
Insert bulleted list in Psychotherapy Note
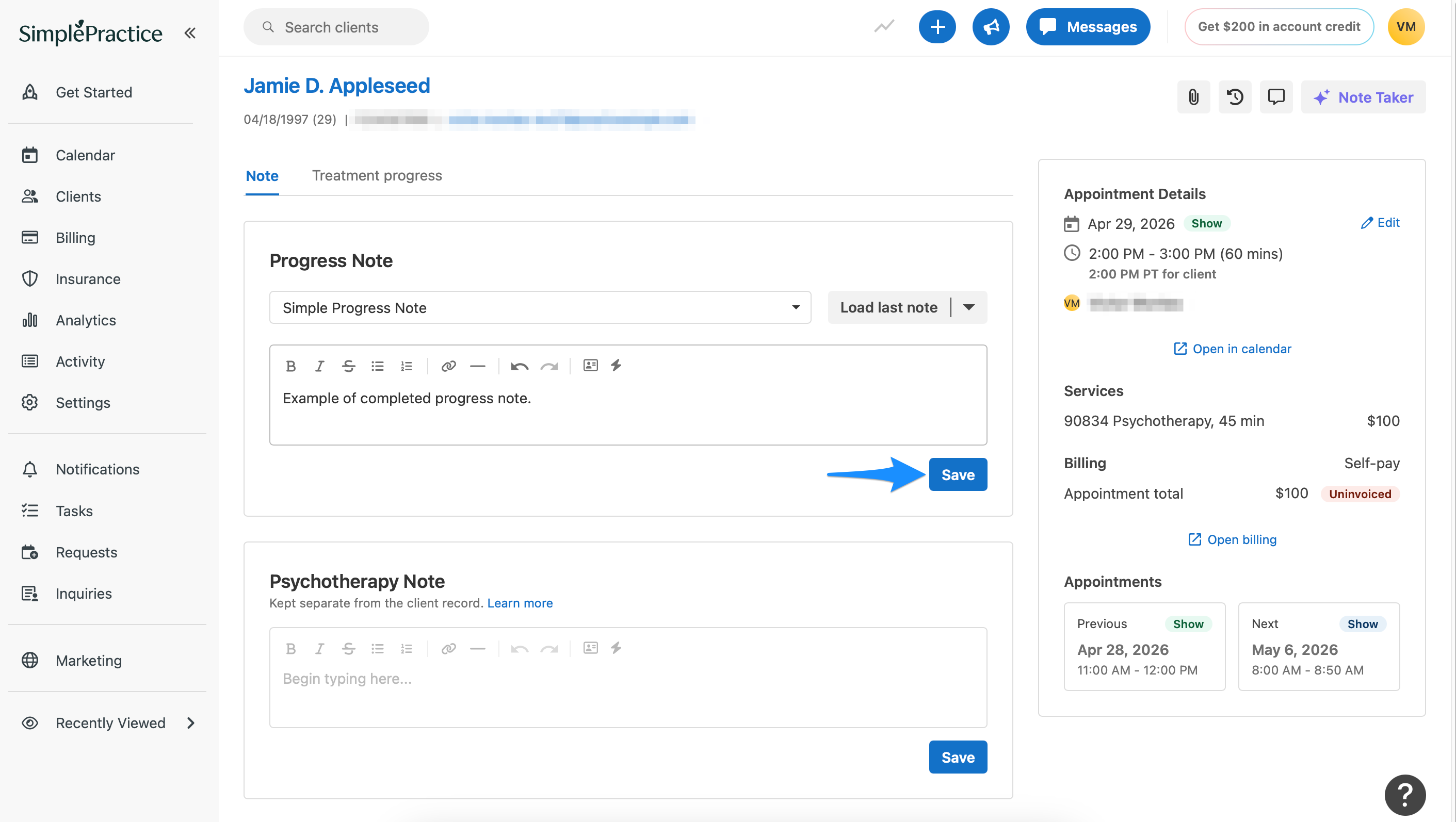pos(377,649)
